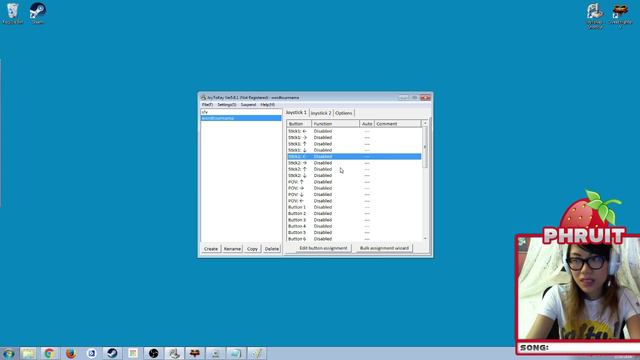Open File Explorer from the taskbar
This screenshot has width=640, height=360.
click(28, 353)
